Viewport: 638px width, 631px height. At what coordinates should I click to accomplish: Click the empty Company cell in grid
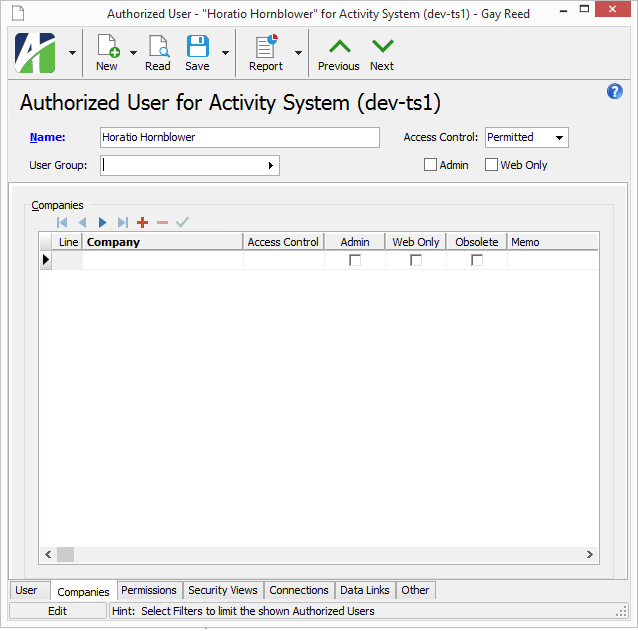[163, 260]
